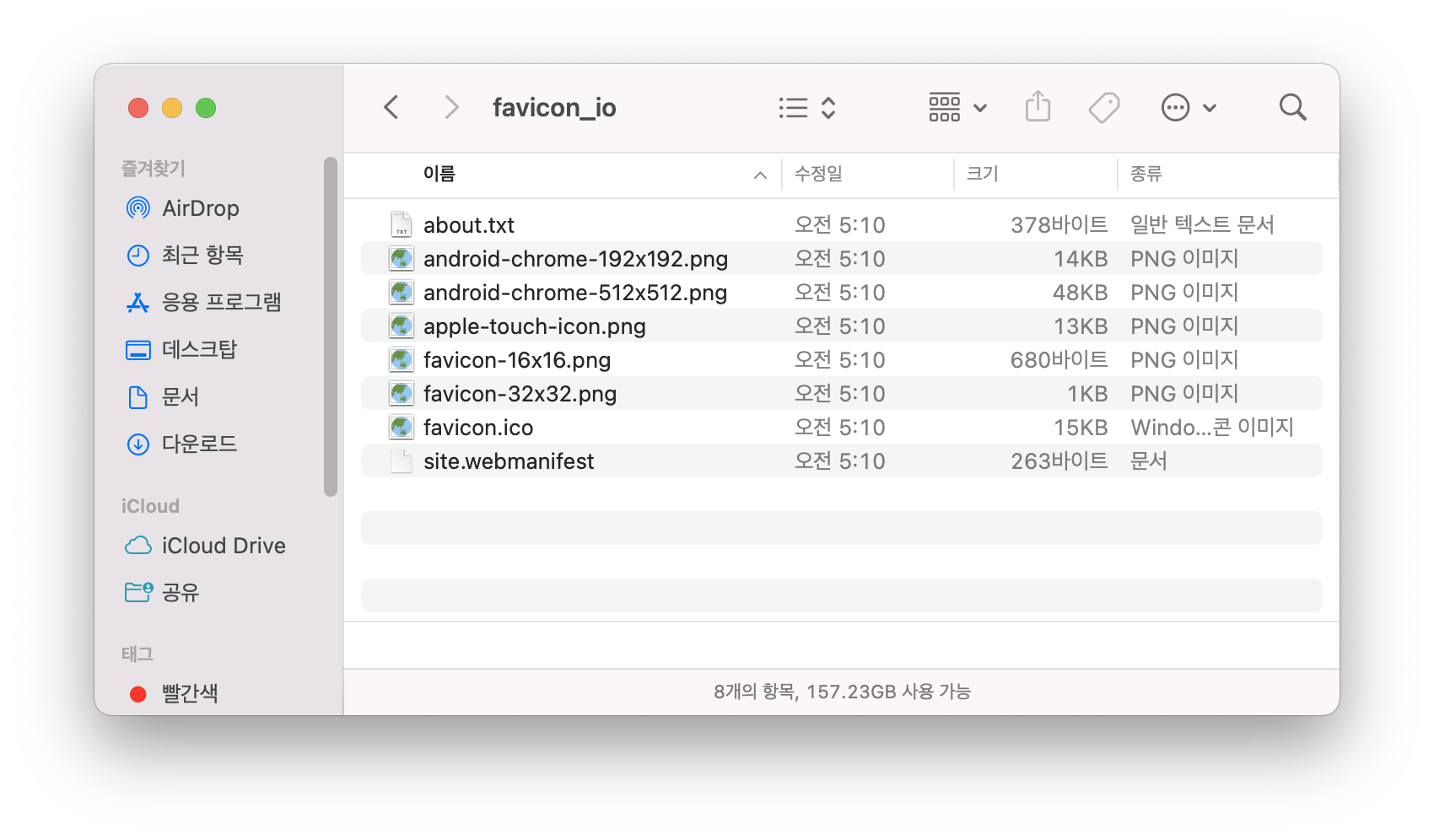Go back with the left chevron button
Screen dimensions: 1434x840
point(391,107)
